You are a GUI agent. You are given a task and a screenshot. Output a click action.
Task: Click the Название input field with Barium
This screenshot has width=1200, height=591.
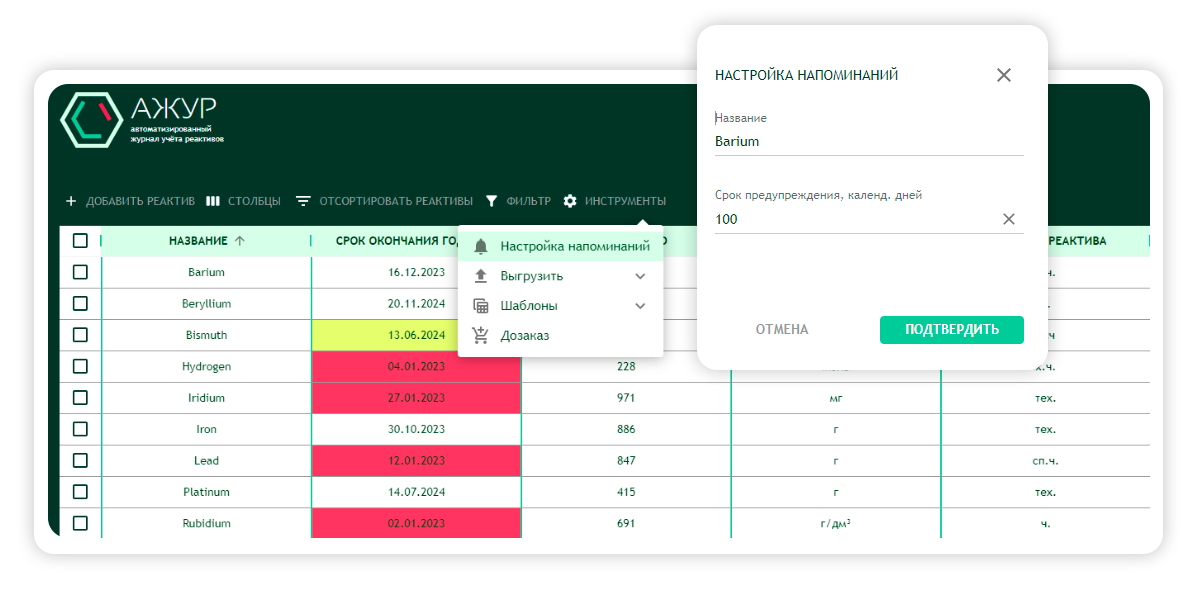point(868,142)
